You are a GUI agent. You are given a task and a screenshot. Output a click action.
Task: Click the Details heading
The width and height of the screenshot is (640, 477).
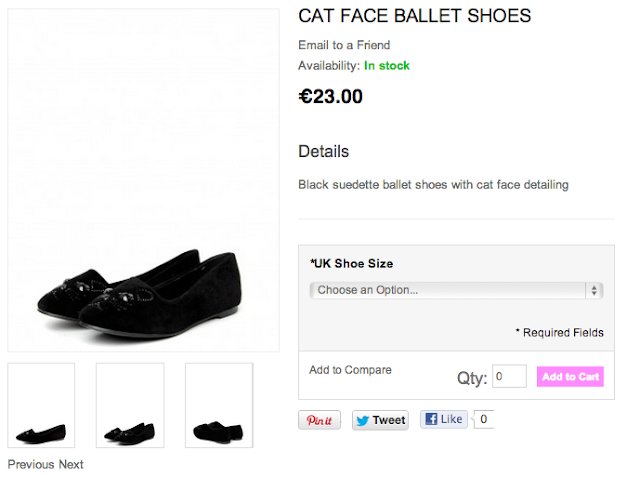(324, 152)
